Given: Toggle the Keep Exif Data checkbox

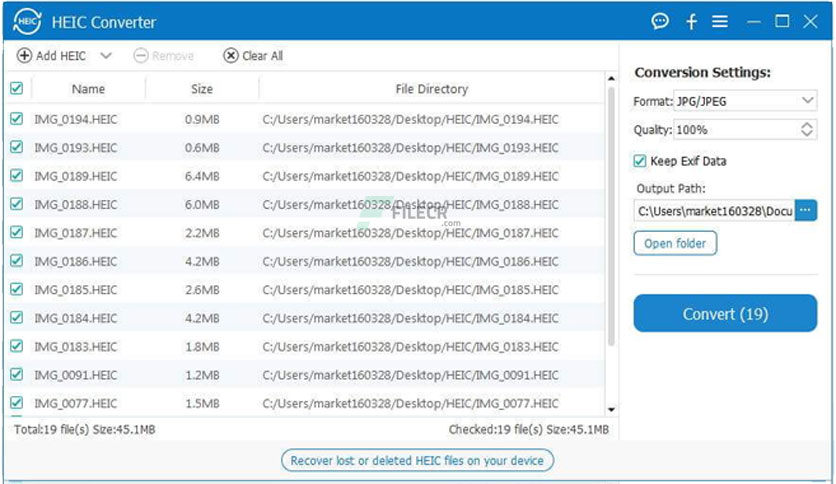Looking at the screenshot, I should [x=640, y=161].
